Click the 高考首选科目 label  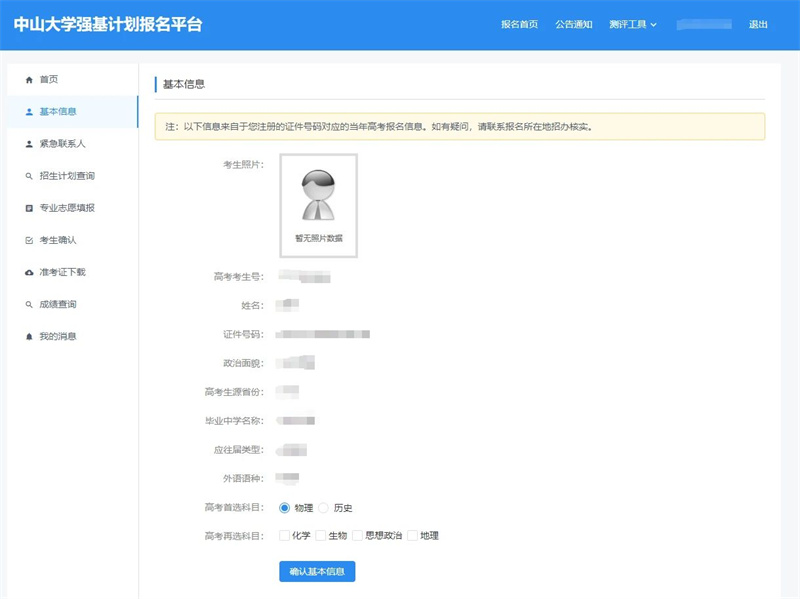point(234,508)
